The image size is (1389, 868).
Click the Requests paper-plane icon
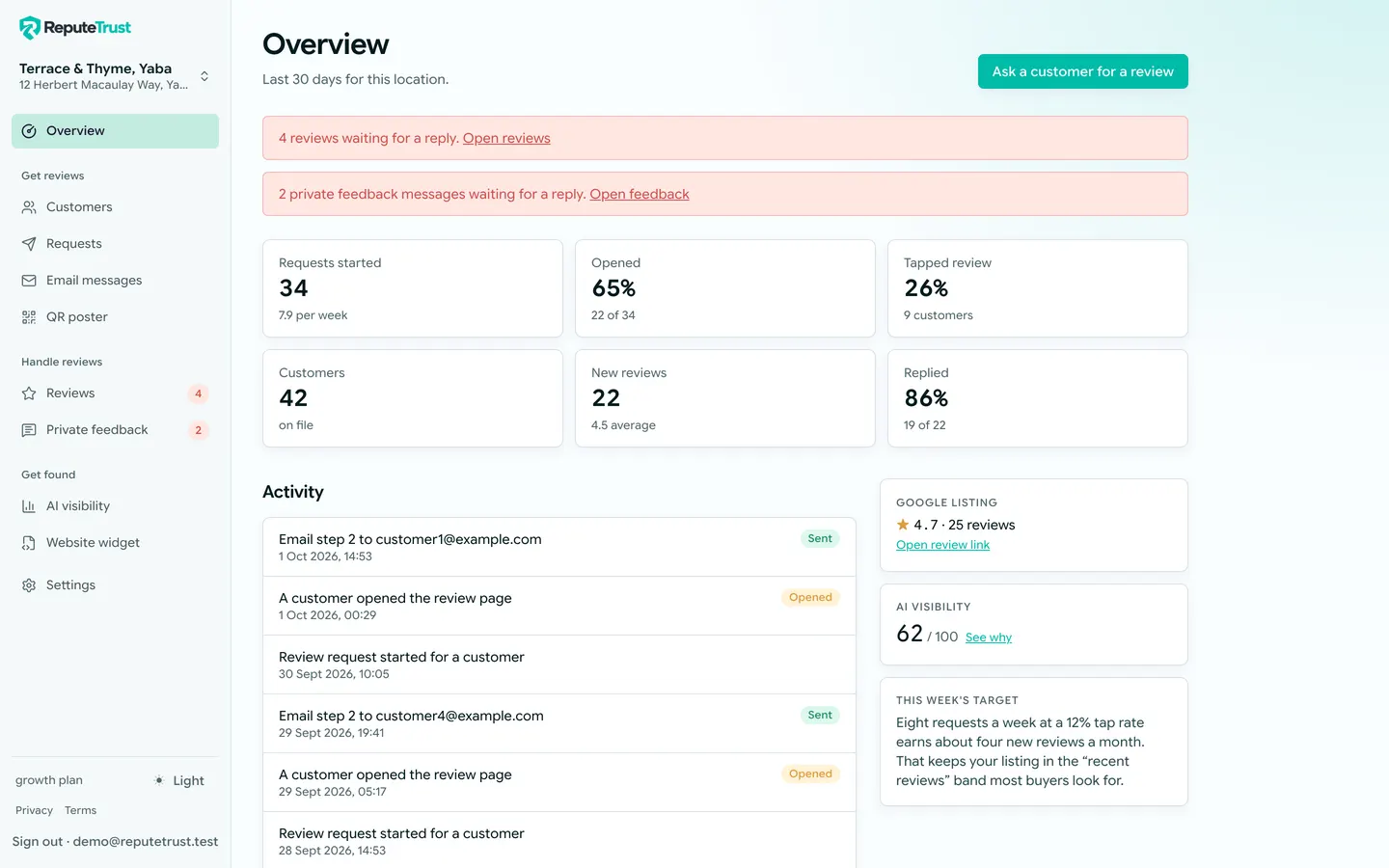point(29,244)
